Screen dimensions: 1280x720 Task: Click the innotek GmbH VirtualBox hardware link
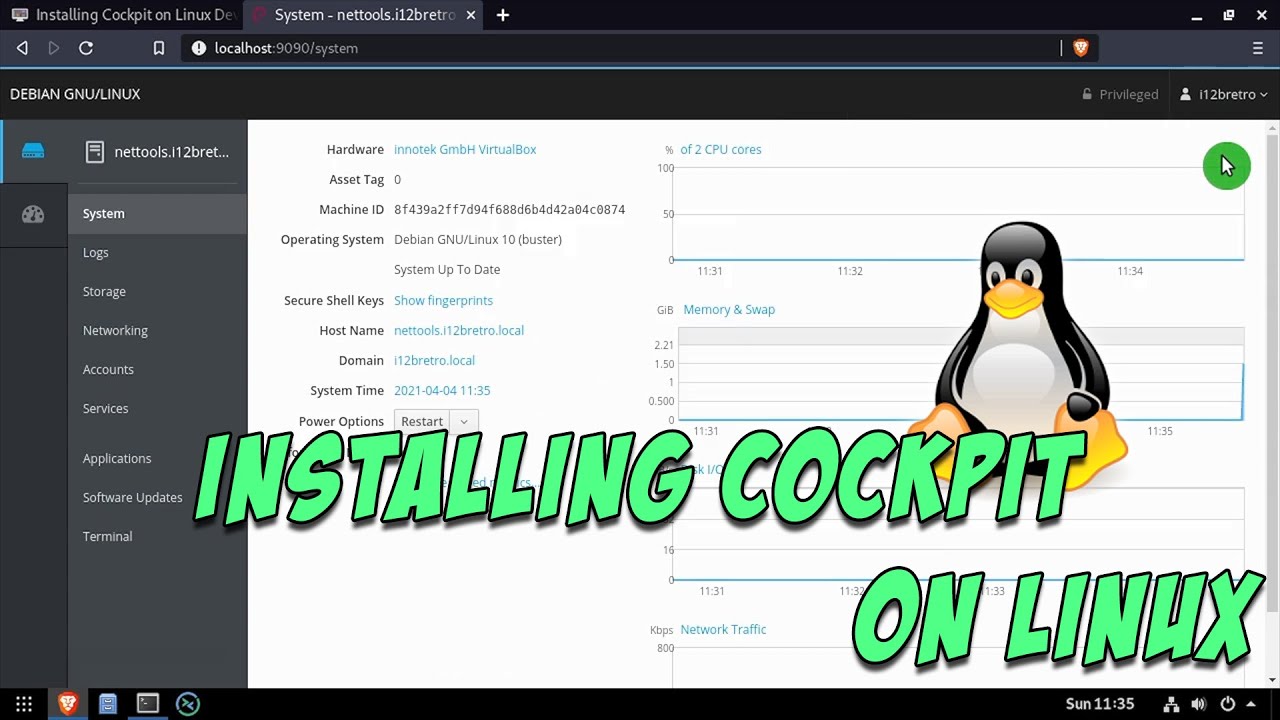coord(465,149)
